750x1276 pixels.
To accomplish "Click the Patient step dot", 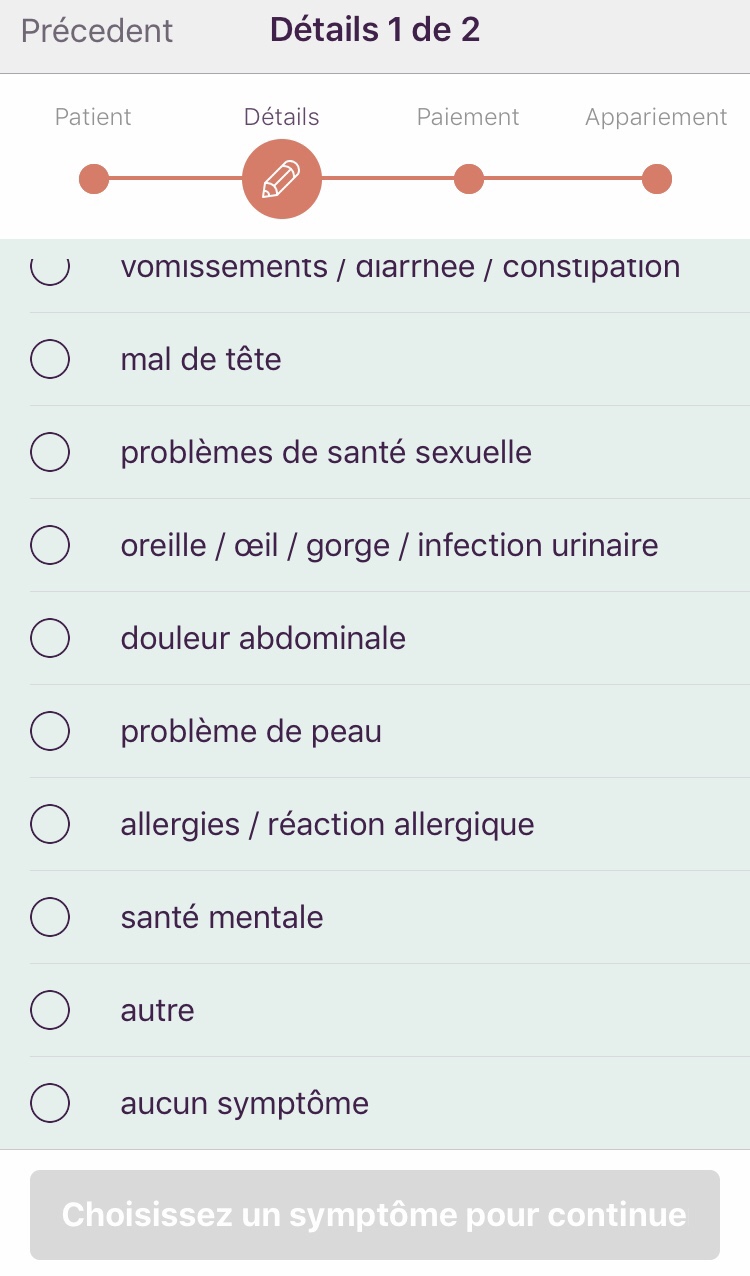I will (94, 180).
